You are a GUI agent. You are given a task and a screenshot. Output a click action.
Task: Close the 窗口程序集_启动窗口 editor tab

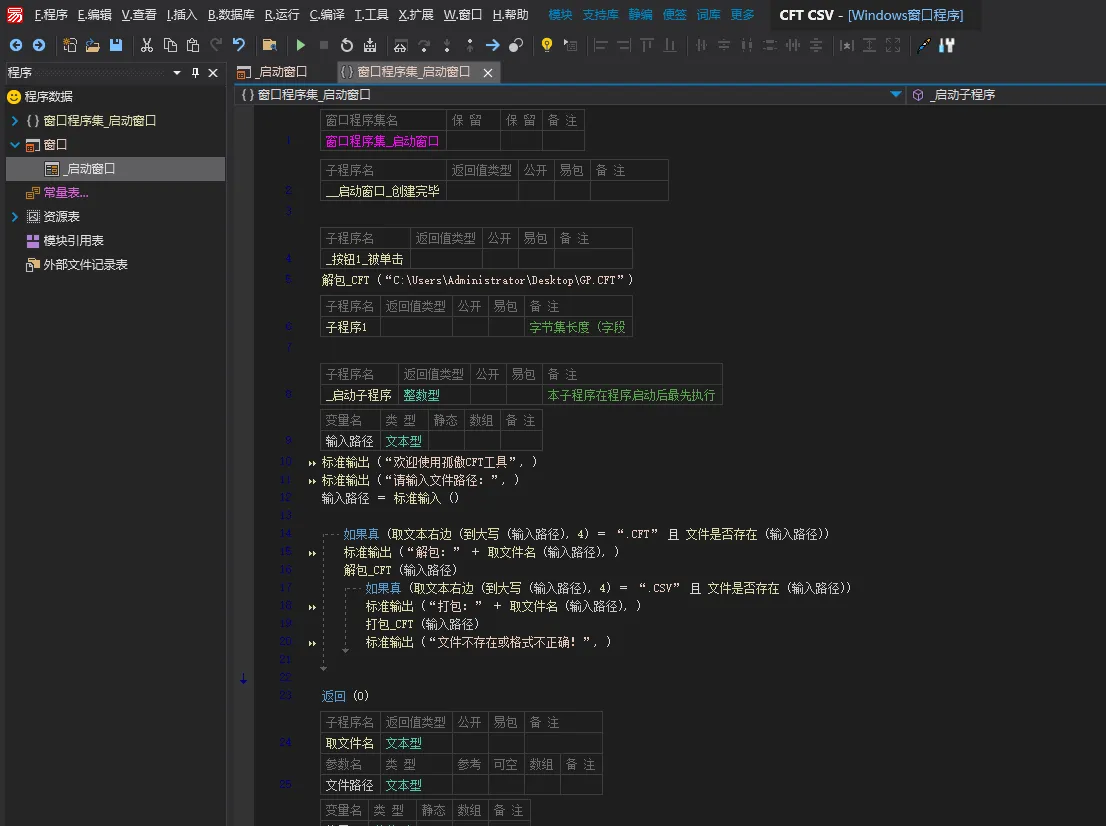tap(488, 73)
